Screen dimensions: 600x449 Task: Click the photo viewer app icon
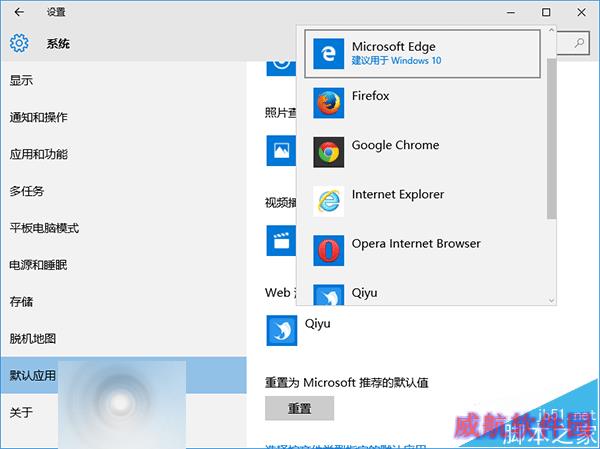[281, 150]
